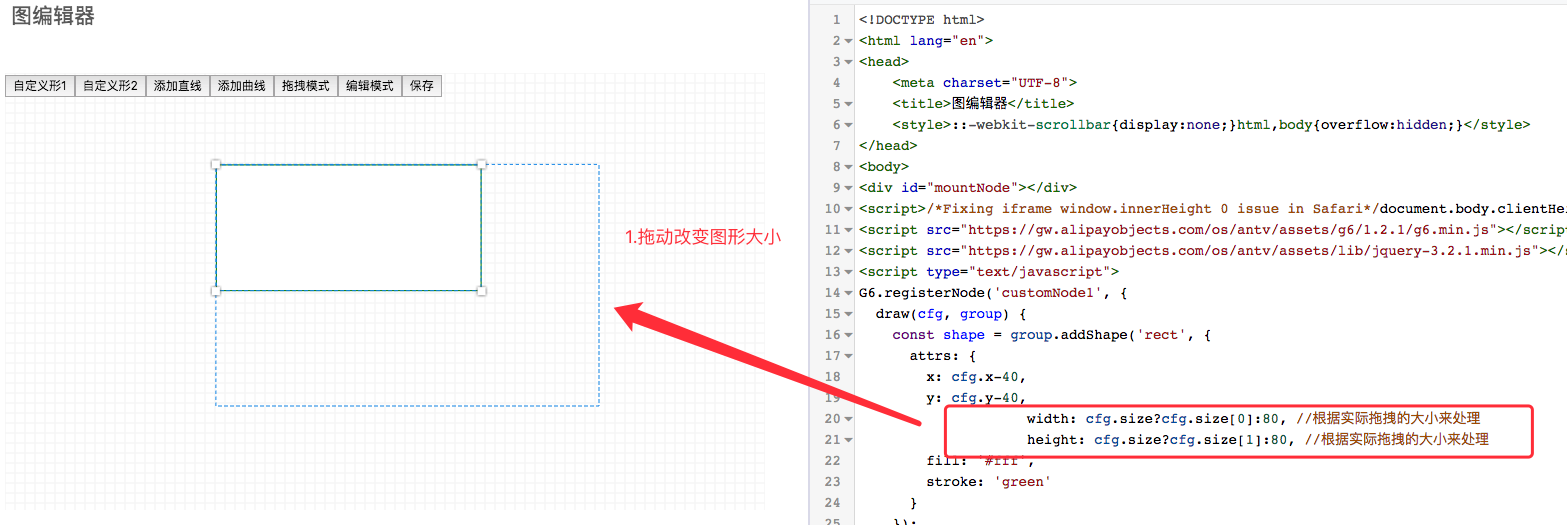Click the </head> closing tag line

click(x=888, y=146)
